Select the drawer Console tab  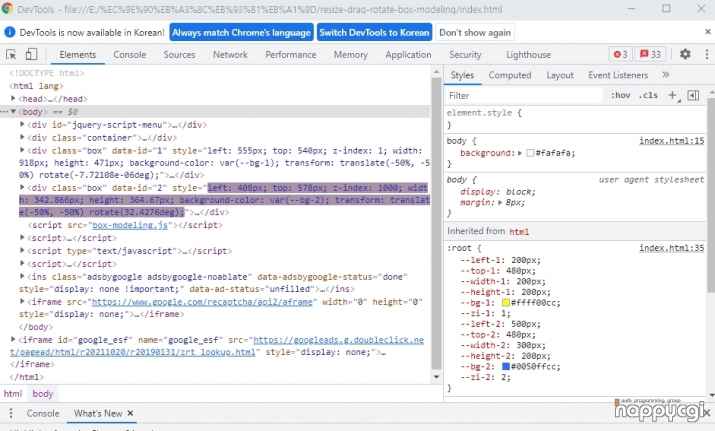click(43, 413)
